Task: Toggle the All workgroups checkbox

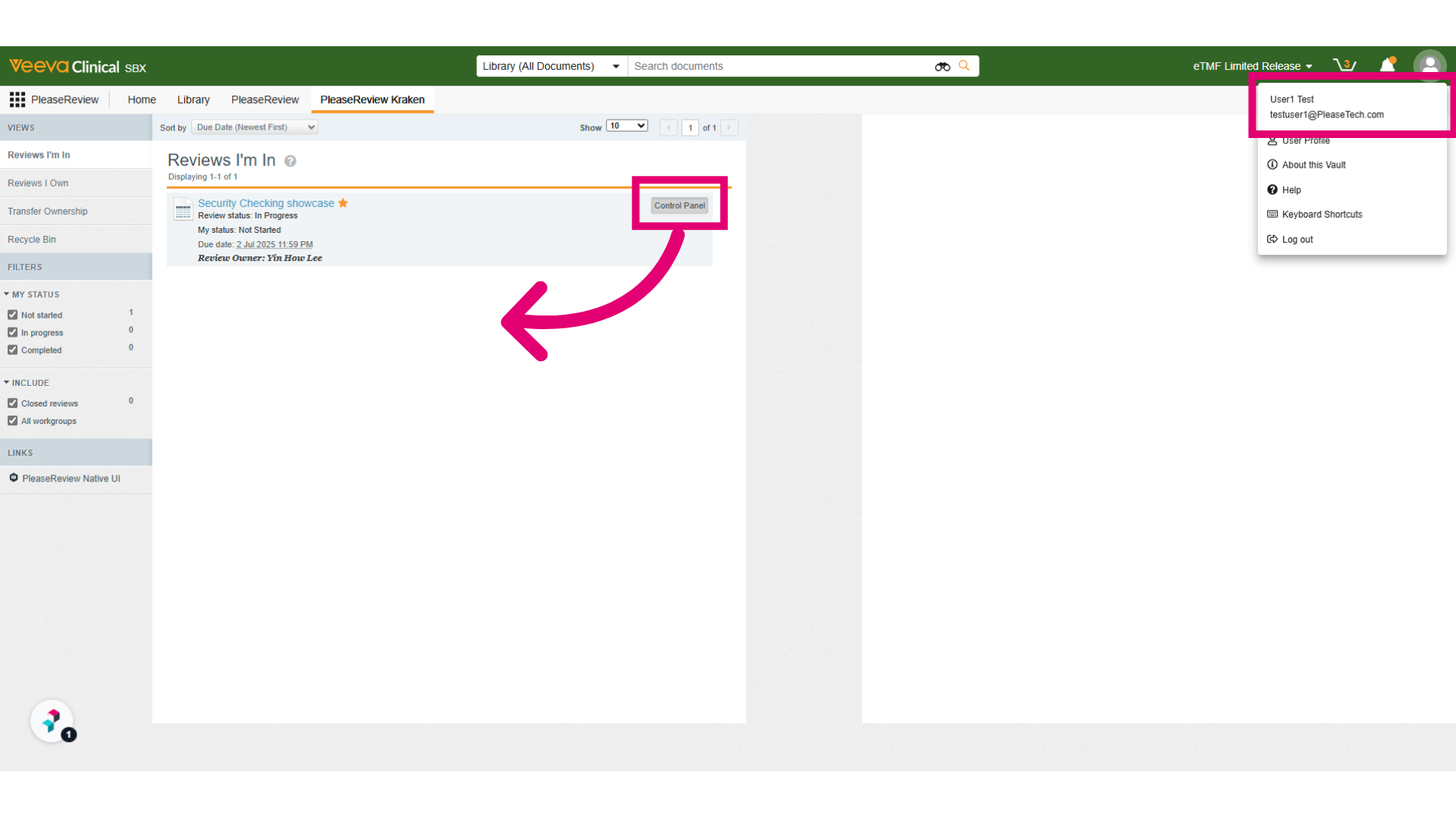Action: point(13,420)
